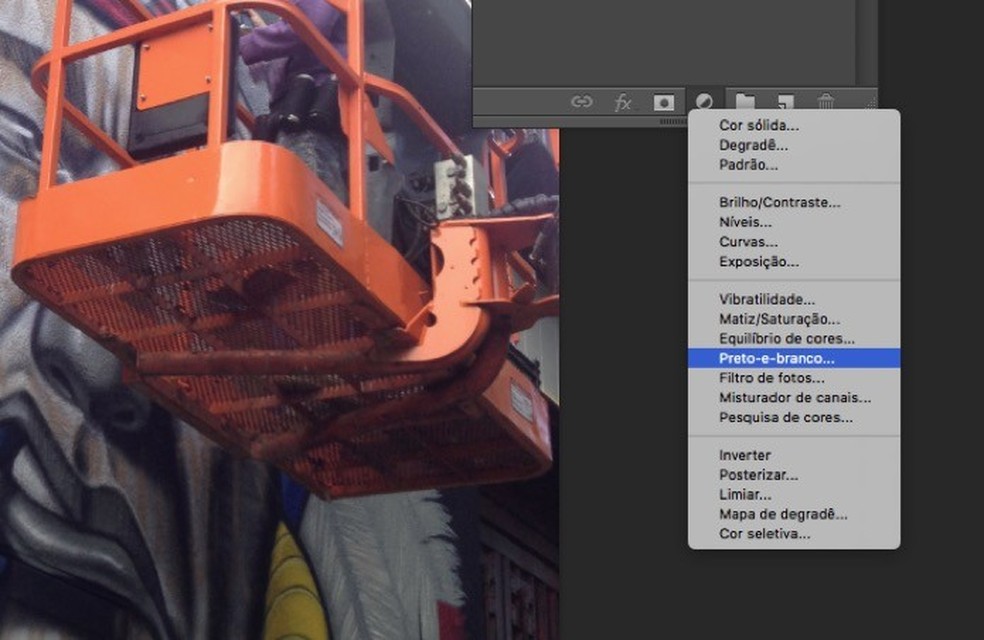984x640 pixels.
Task: Delete layer with trash icon
Action: (x=826, y=101)
